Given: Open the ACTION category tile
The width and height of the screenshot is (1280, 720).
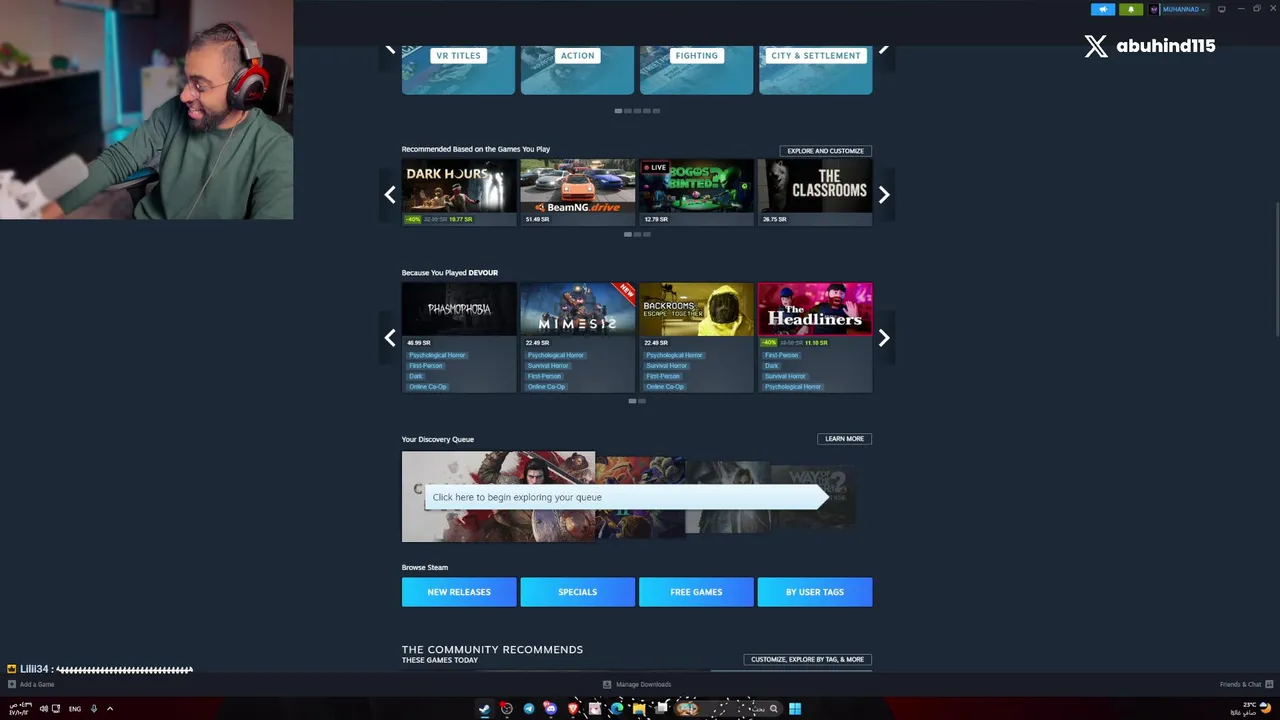Looking at the screenshot, I should tap(577, 69).
